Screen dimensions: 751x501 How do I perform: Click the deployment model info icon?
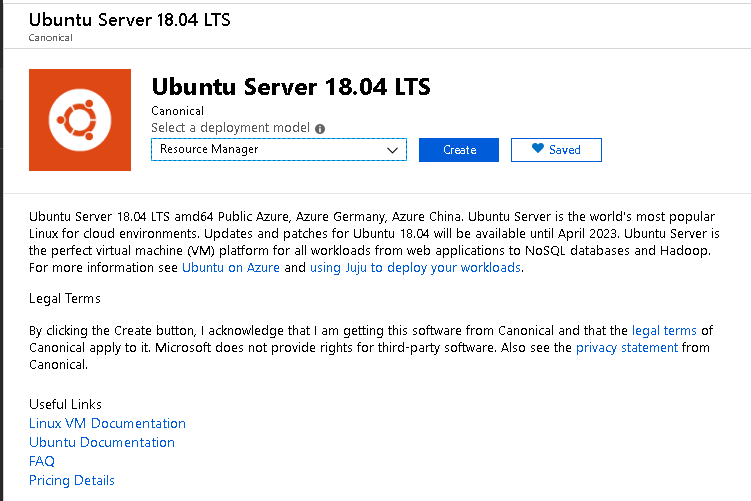click(x=320, y=129)
